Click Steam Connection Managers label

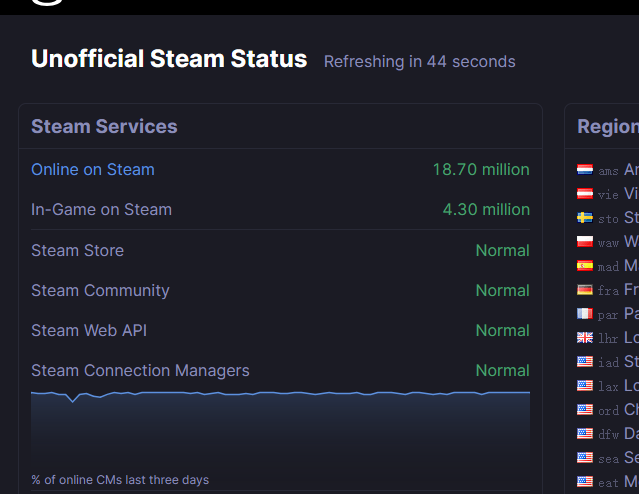pos(140,371)
